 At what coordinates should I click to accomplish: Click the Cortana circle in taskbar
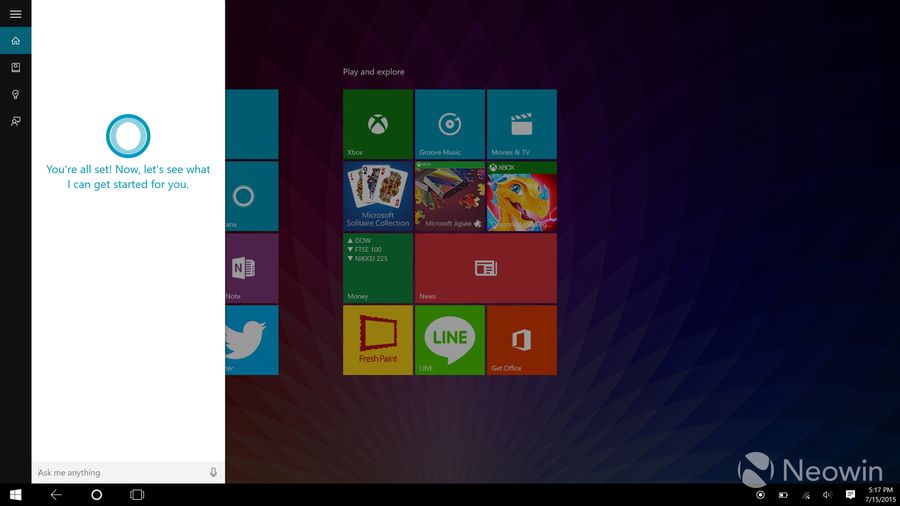[x=96, y=495]
